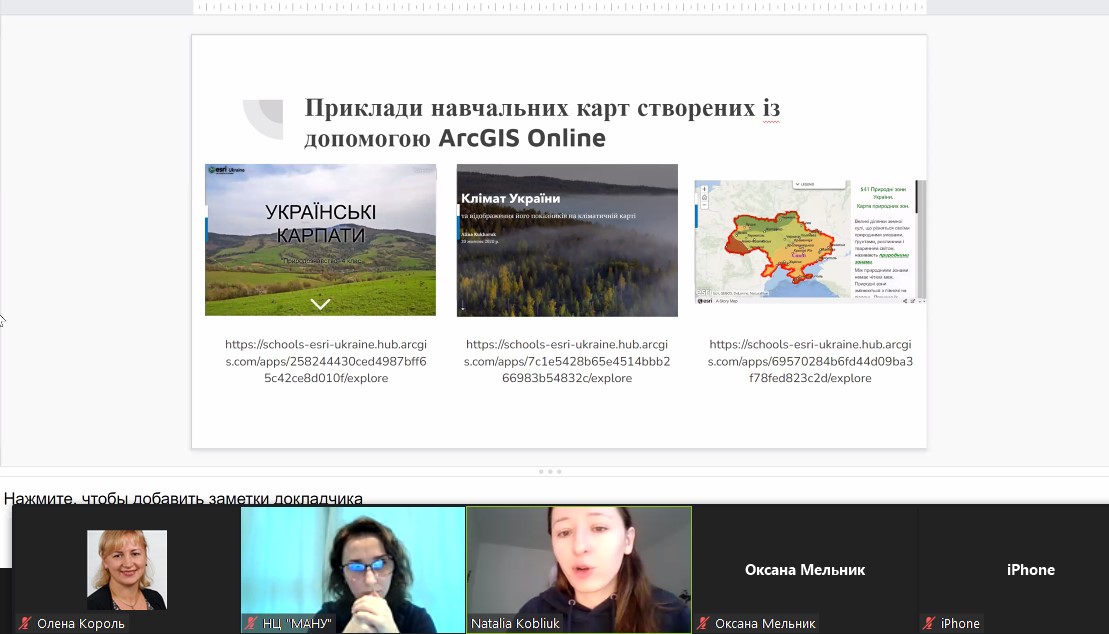Click the three-dot notes pane divider handle

pos(551,471)
